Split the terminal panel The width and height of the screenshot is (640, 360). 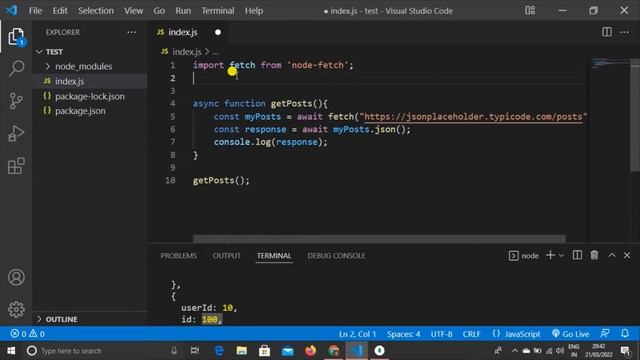pos(577,255)
